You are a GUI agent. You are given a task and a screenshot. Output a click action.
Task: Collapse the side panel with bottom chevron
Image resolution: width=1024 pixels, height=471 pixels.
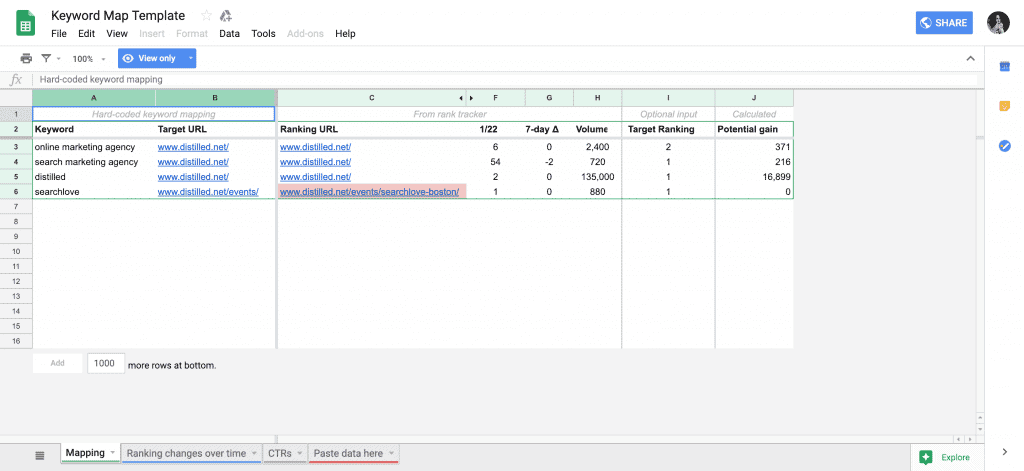click(1004, 451)
